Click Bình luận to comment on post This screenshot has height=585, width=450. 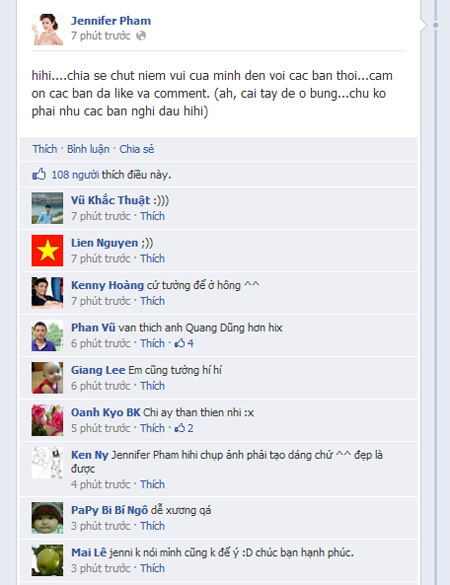coord(88,149)
